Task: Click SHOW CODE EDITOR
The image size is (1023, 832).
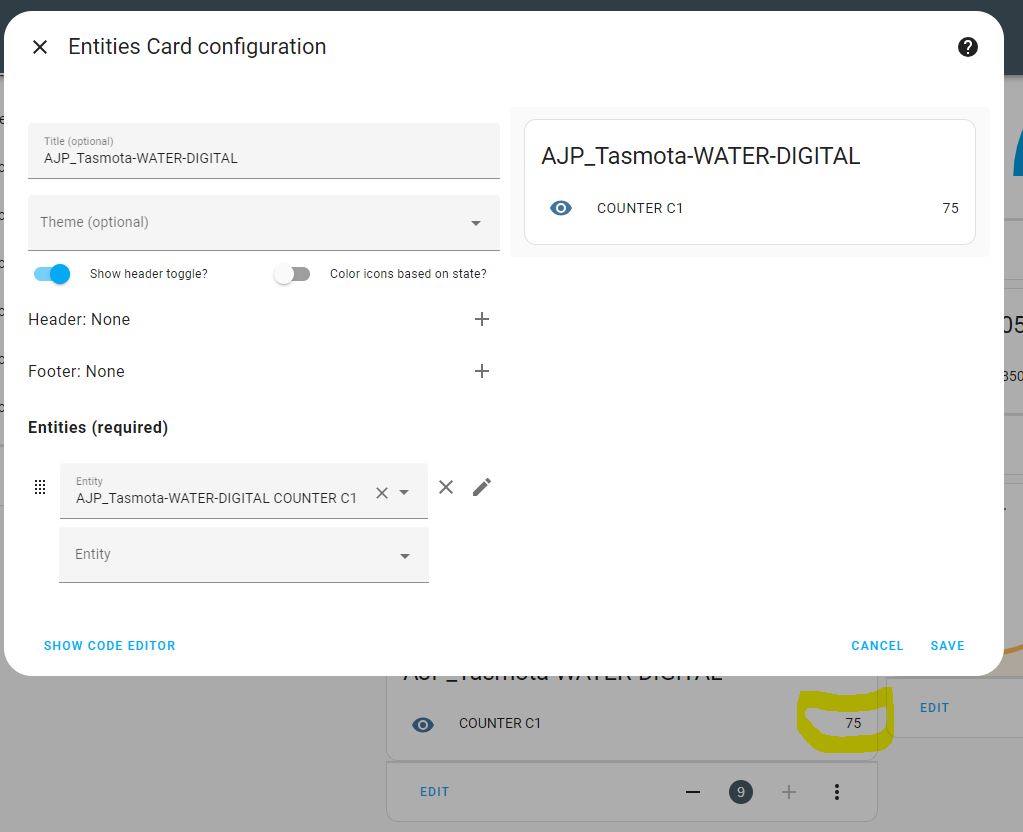Action: coord(110,645)
